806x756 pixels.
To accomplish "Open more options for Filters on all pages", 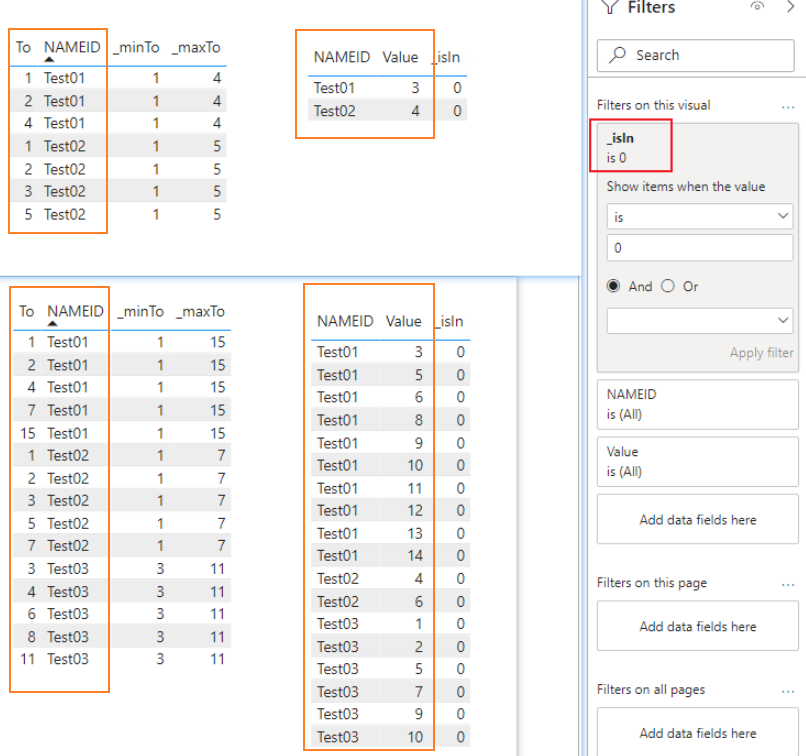I will pyautogui.click(x=788, y=691).
